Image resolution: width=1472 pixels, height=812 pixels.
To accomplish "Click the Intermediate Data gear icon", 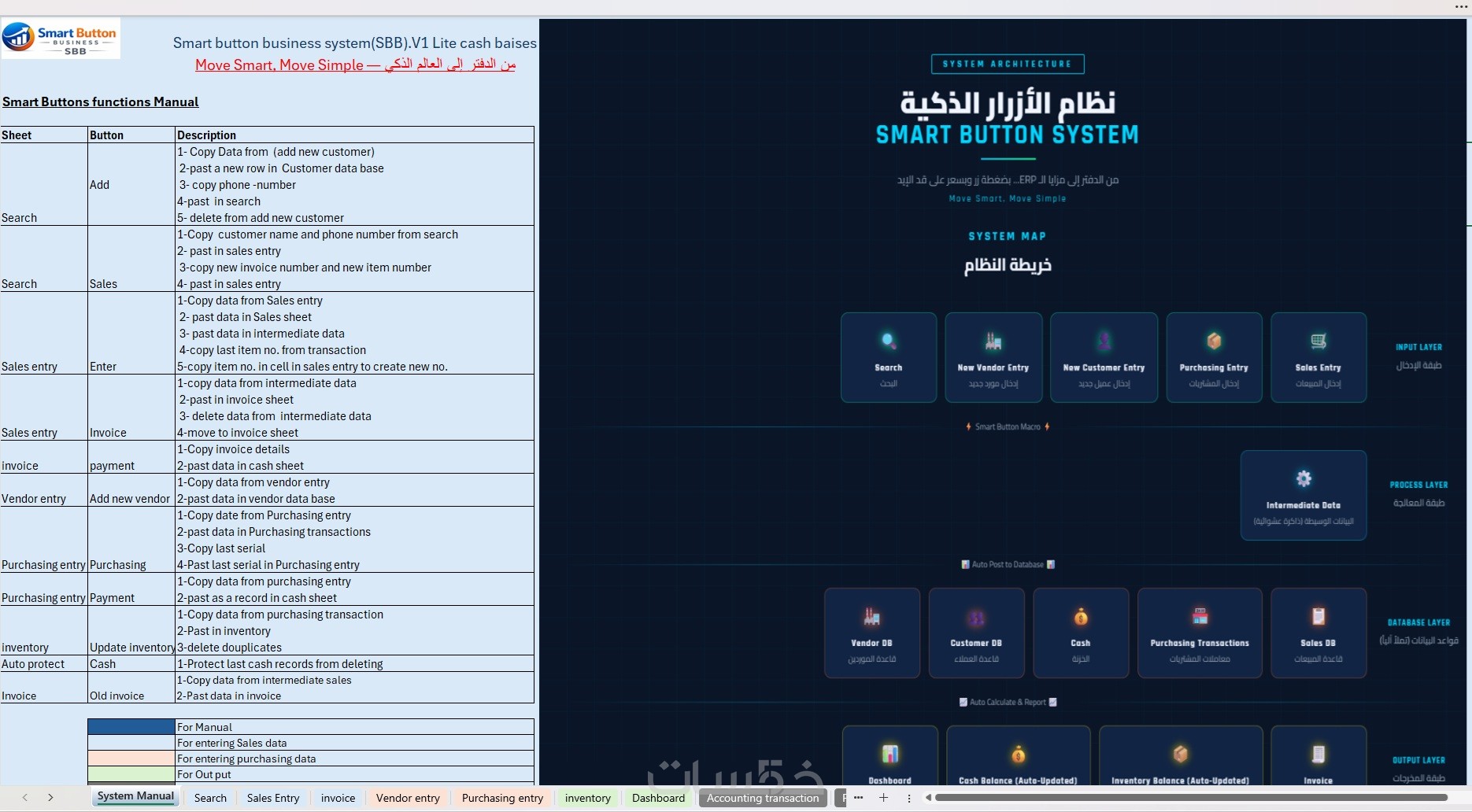I will click(x=1304, y=478).
